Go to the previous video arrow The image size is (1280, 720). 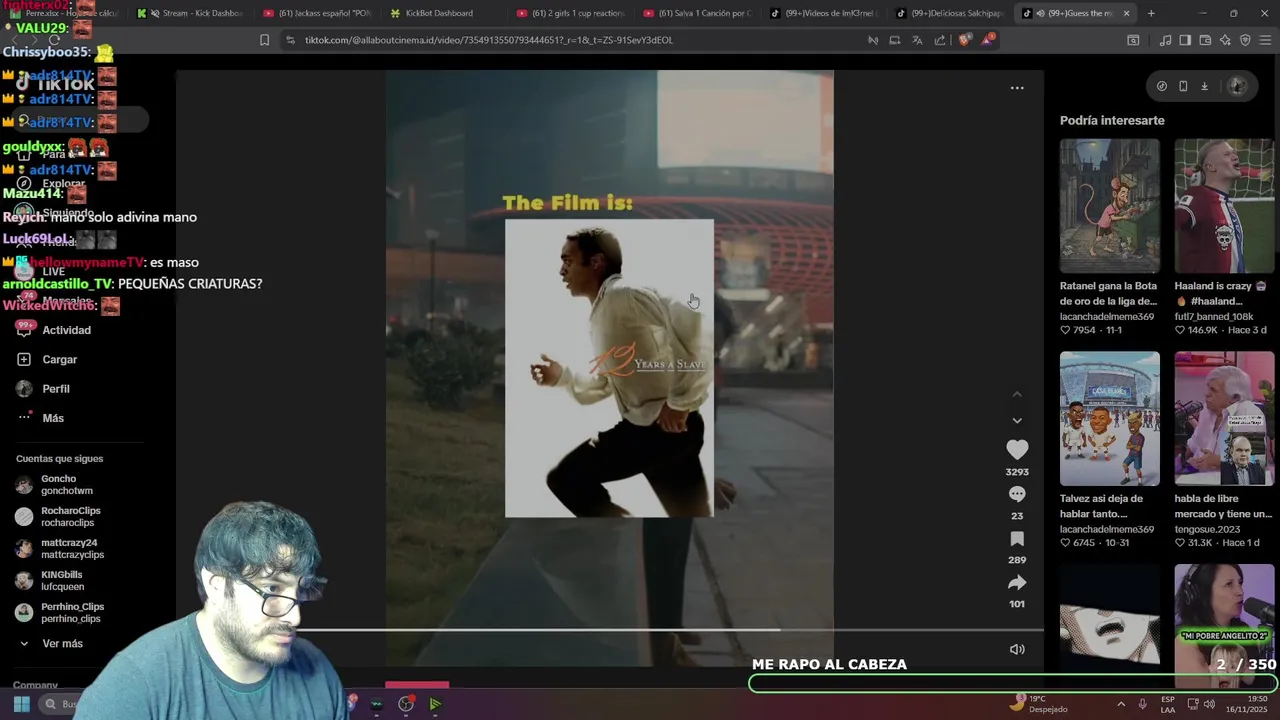tap(1017, 394)
